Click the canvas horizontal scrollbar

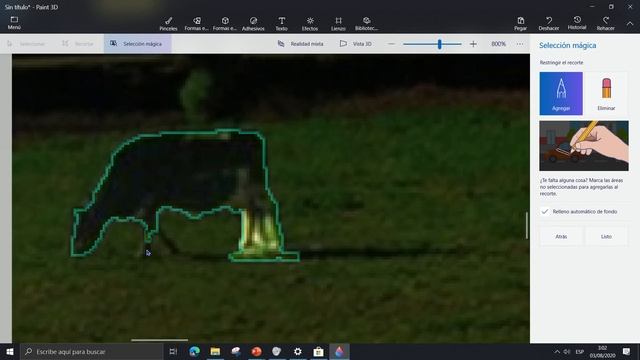tap(159, 340)
